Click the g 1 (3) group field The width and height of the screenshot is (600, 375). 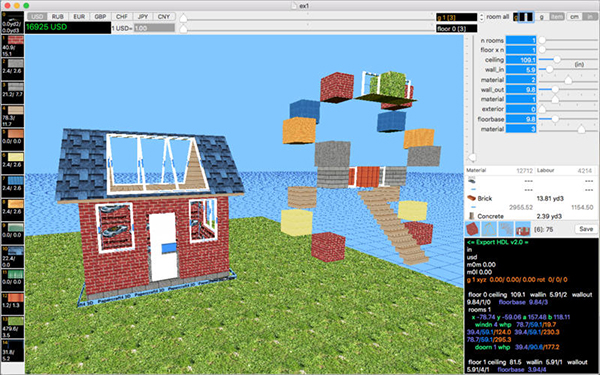[x=457, y=17]
